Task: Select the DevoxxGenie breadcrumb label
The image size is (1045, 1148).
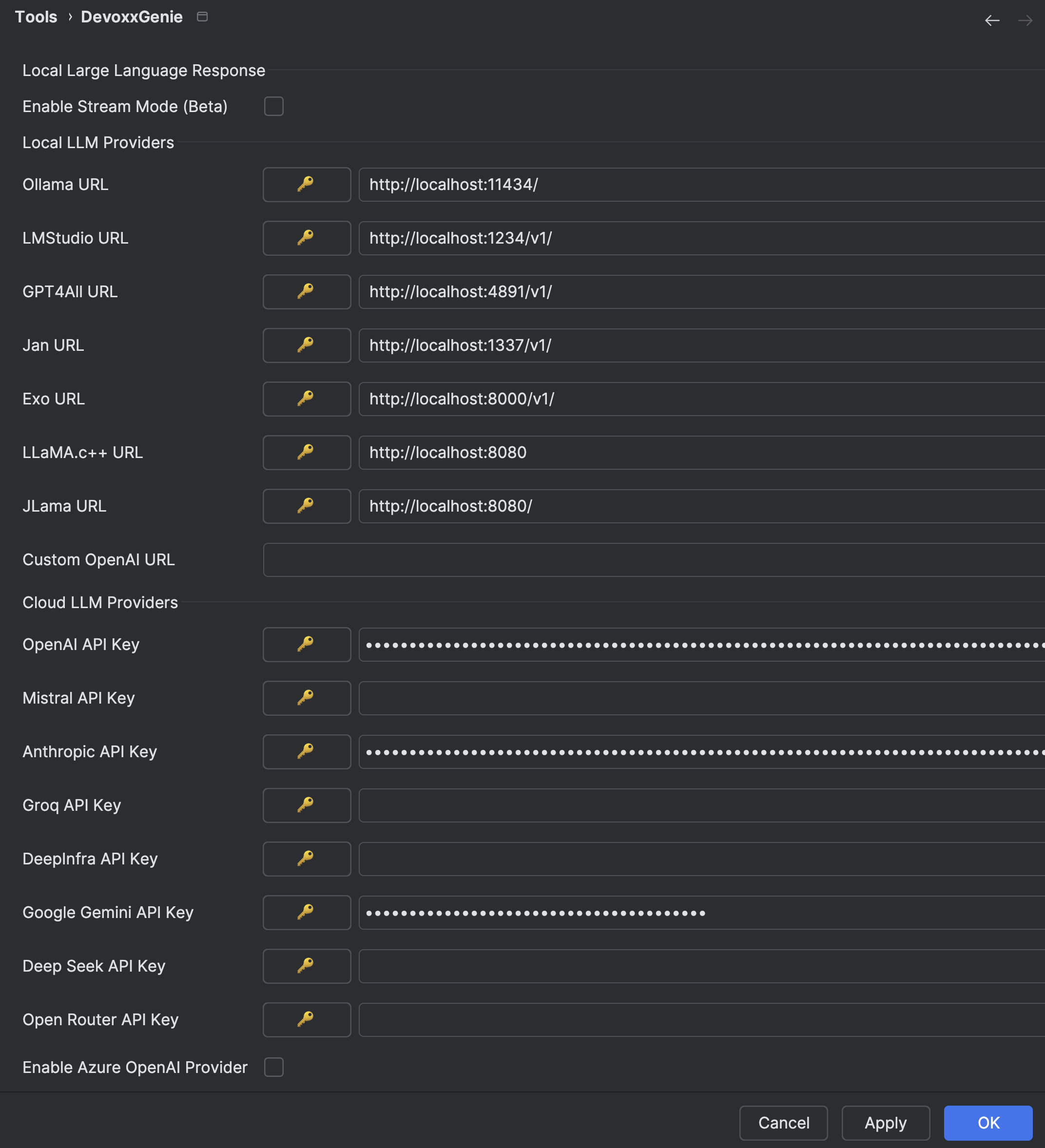Action: [x=132, y=17]
